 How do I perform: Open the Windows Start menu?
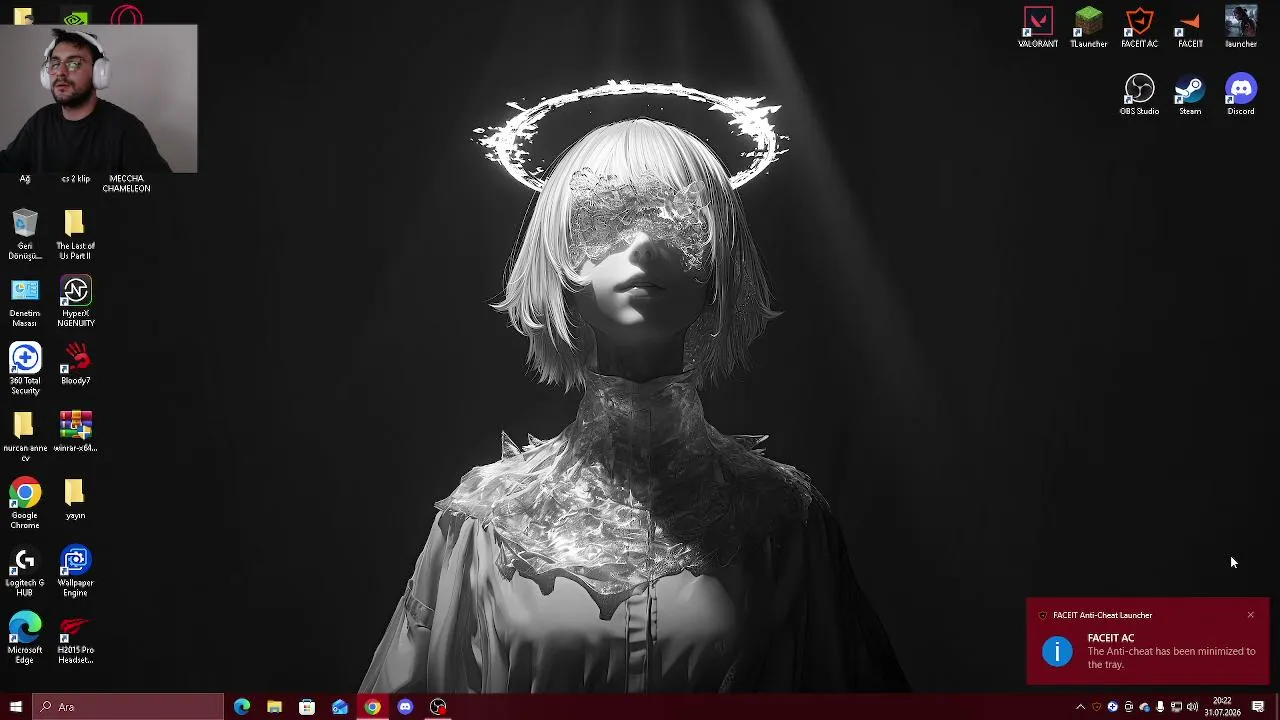coord(16,707)
